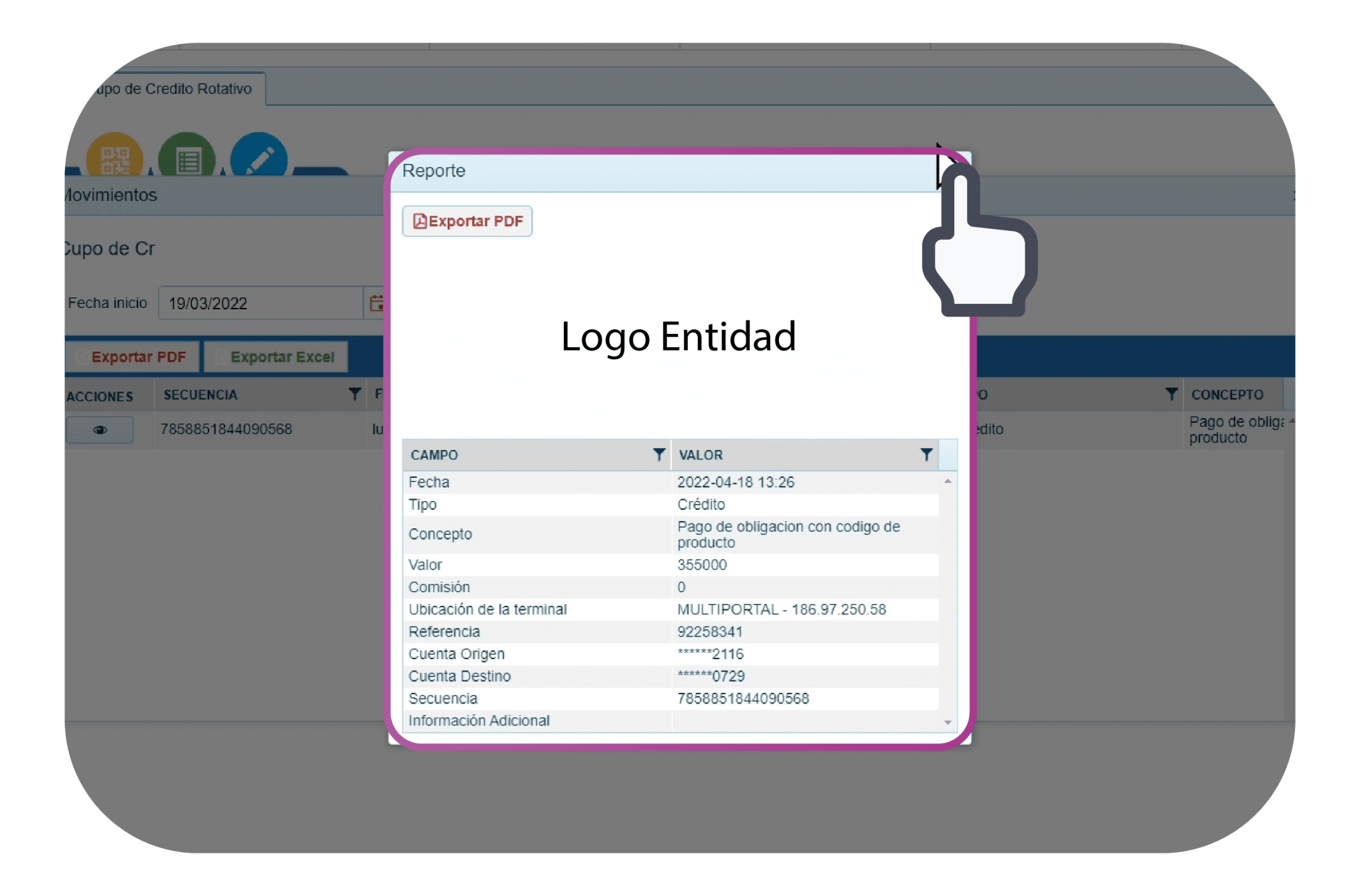This screenshot has height=896, width=1360.
Task: Click the yellow QR code icon
Action: click(115, 158)
